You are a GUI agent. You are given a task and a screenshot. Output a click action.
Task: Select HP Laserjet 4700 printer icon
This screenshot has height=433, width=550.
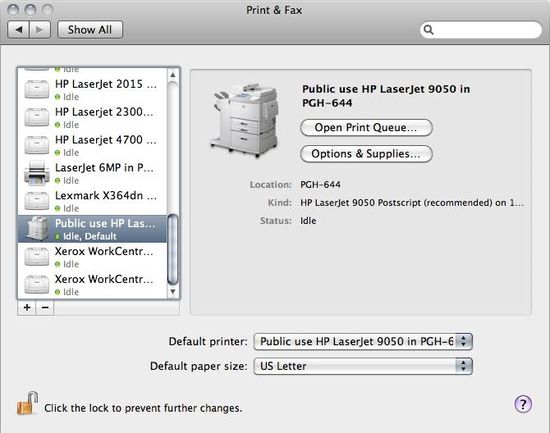36,145
